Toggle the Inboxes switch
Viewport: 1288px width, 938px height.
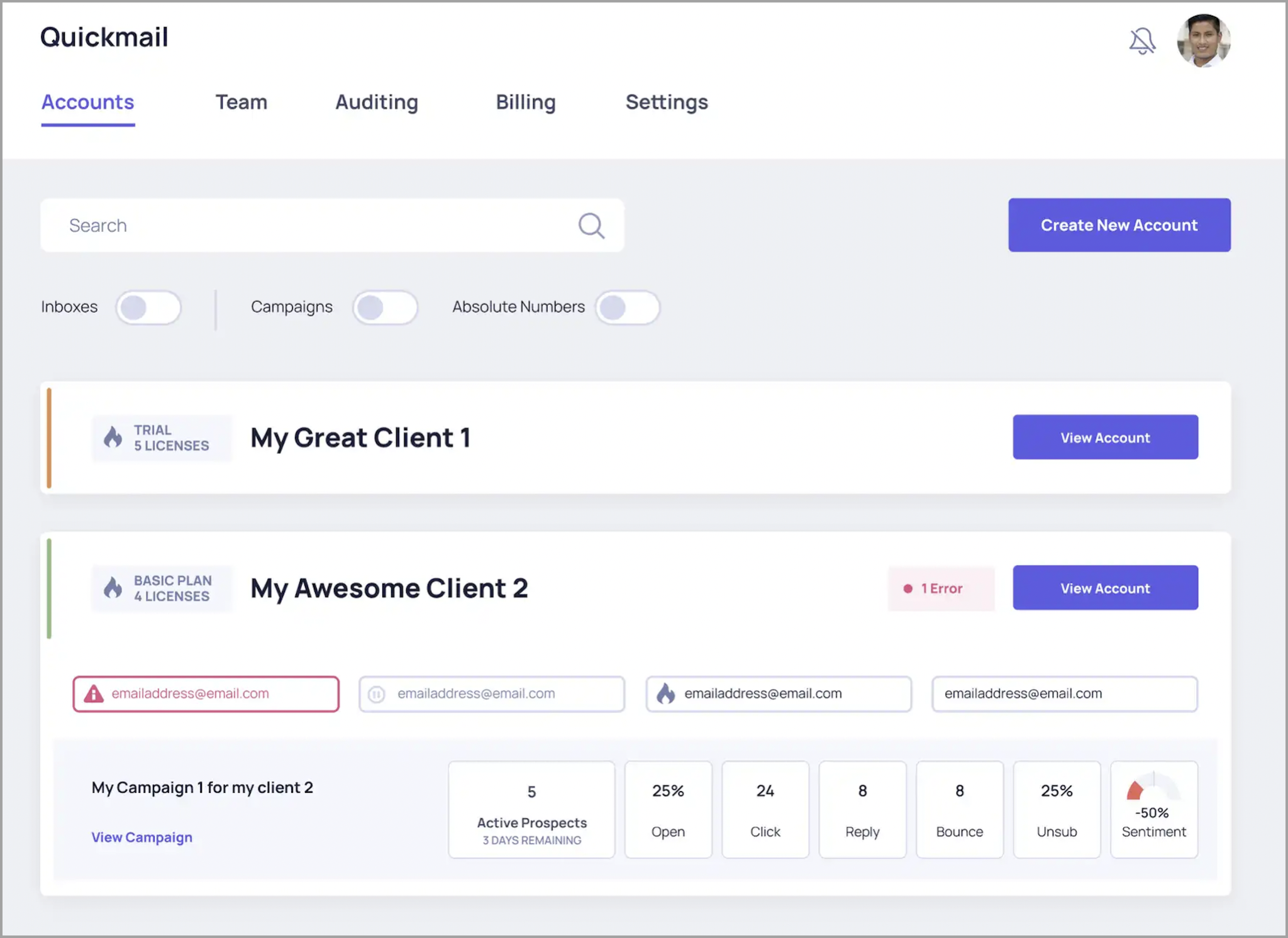pyautogui.click(x=148, y=307)
